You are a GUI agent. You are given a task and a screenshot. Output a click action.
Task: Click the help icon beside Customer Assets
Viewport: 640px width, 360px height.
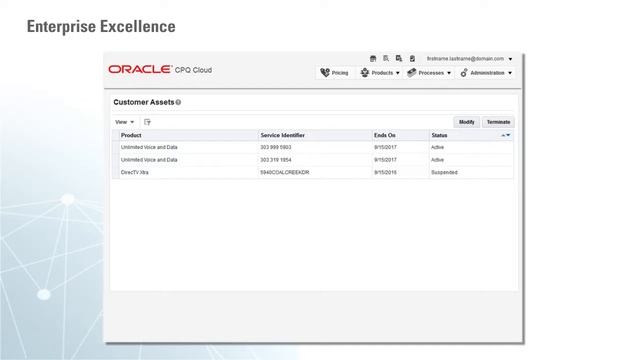178,102
